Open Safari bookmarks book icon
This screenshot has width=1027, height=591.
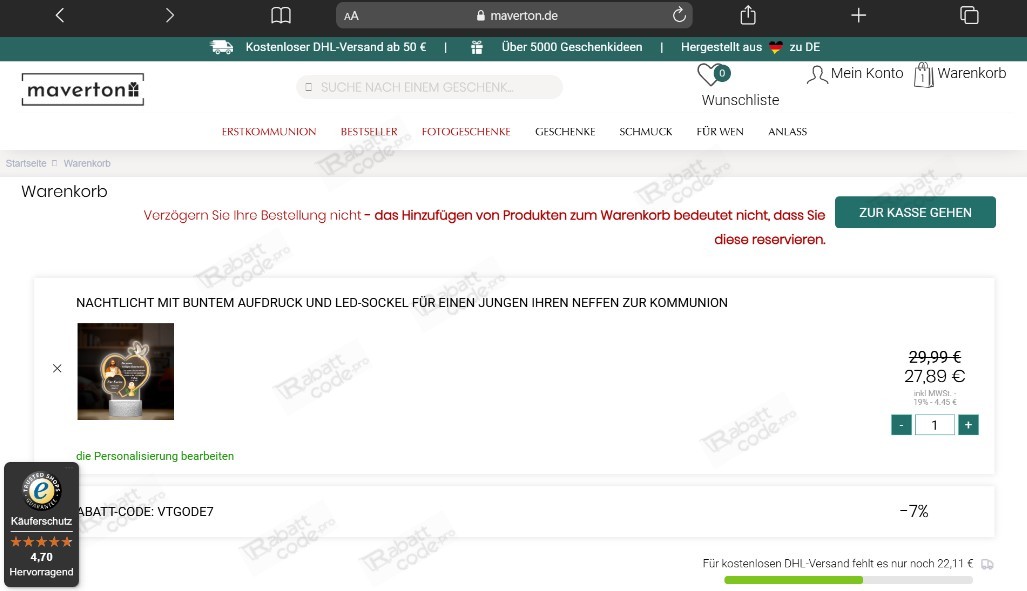[x=281, y=15]
